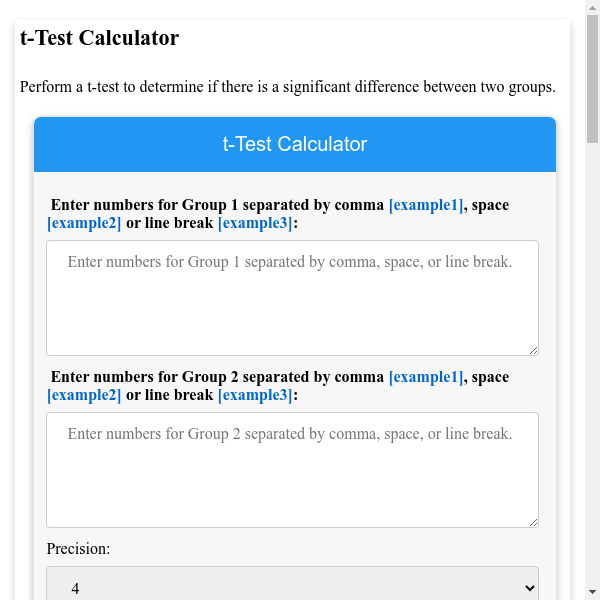
Task: Click the Group 2 textarea resize handle
Action: coord(533,521)
